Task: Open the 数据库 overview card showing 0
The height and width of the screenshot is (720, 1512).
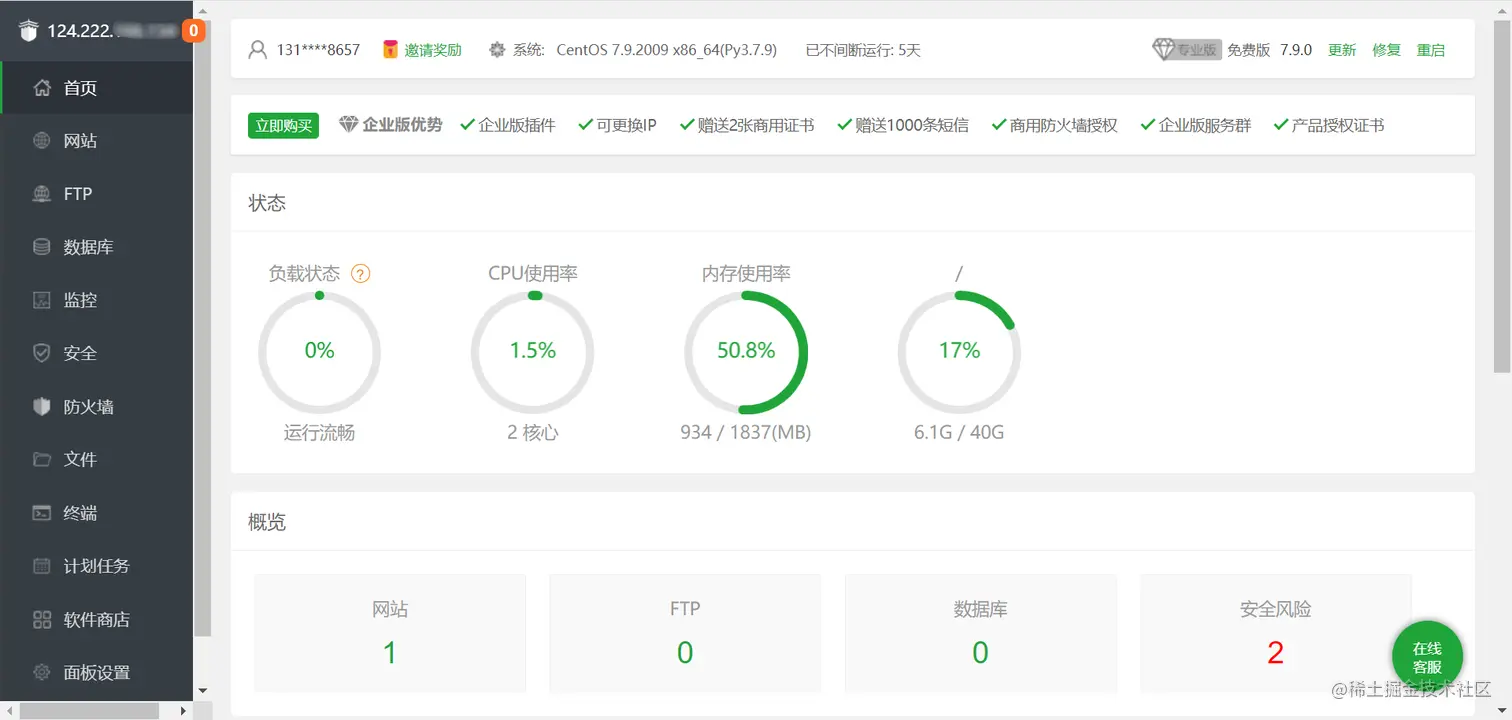Action: (980, 633)
